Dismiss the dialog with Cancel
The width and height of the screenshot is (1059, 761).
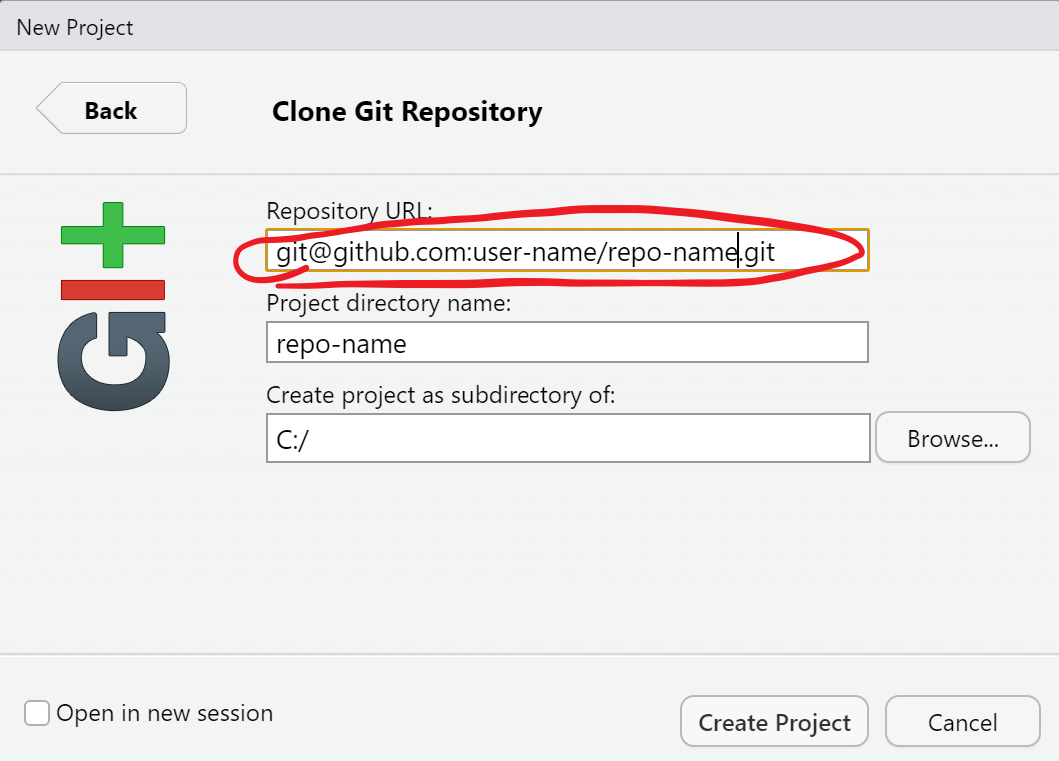962,722
